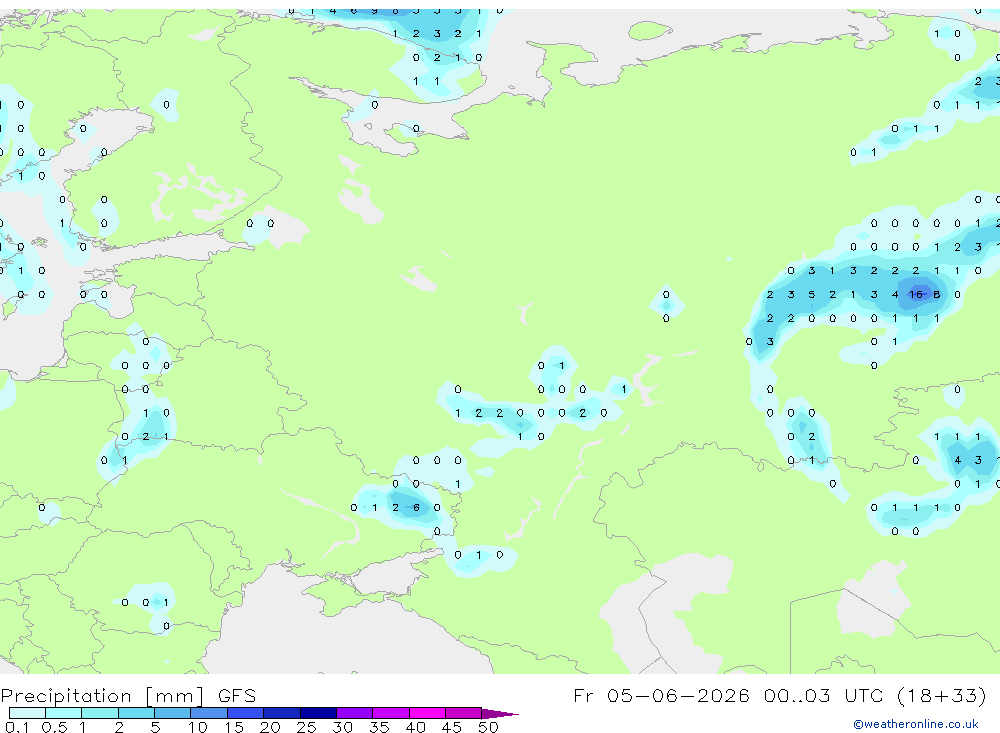Click legend swatch between 0.1 and 0.5
Image resolution: width=1000 pixels, height=733 pixels.
(x=27, y=713)
